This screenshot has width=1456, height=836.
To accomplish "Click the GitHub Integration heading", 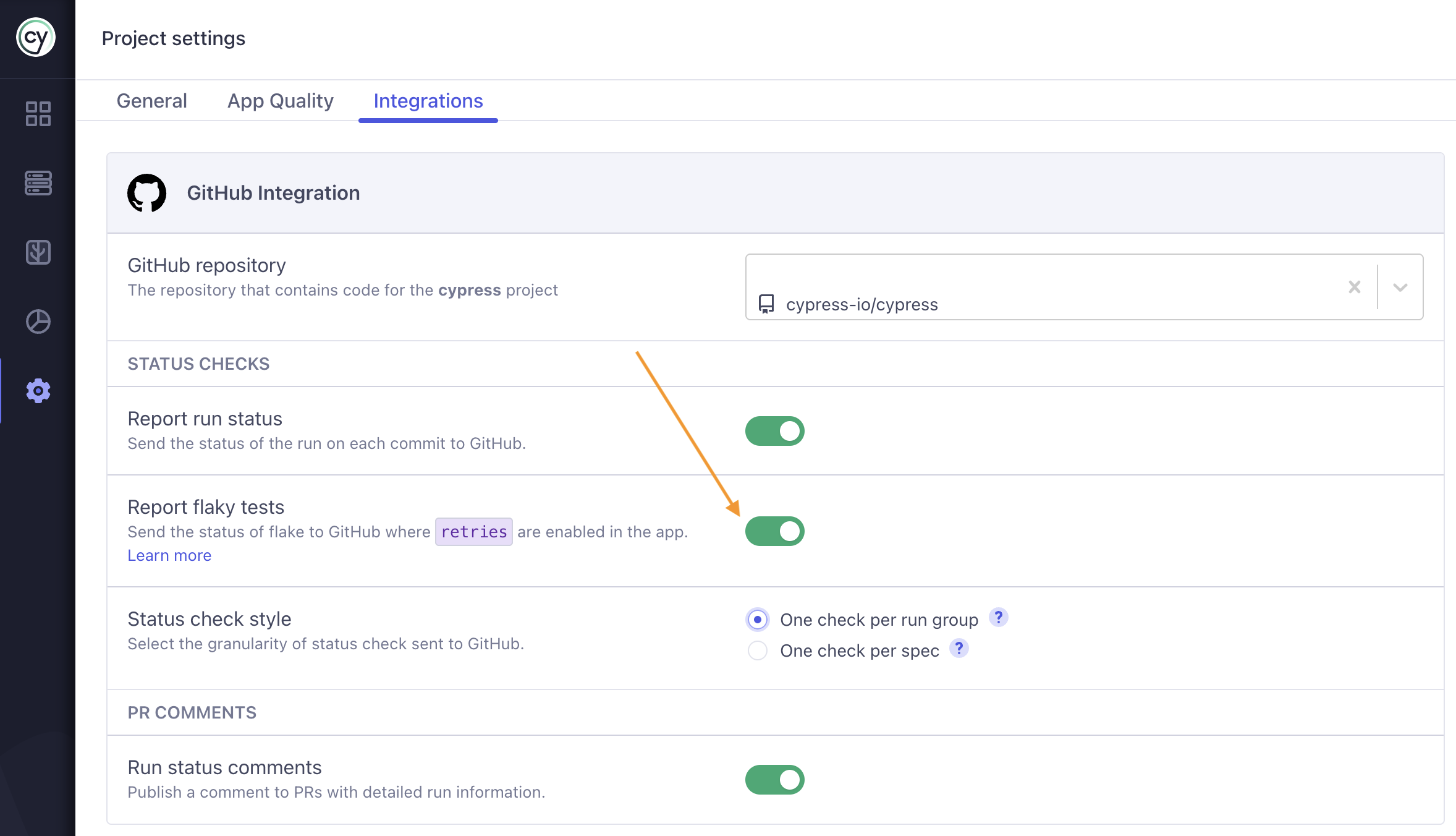I will (x=273, y=193).
